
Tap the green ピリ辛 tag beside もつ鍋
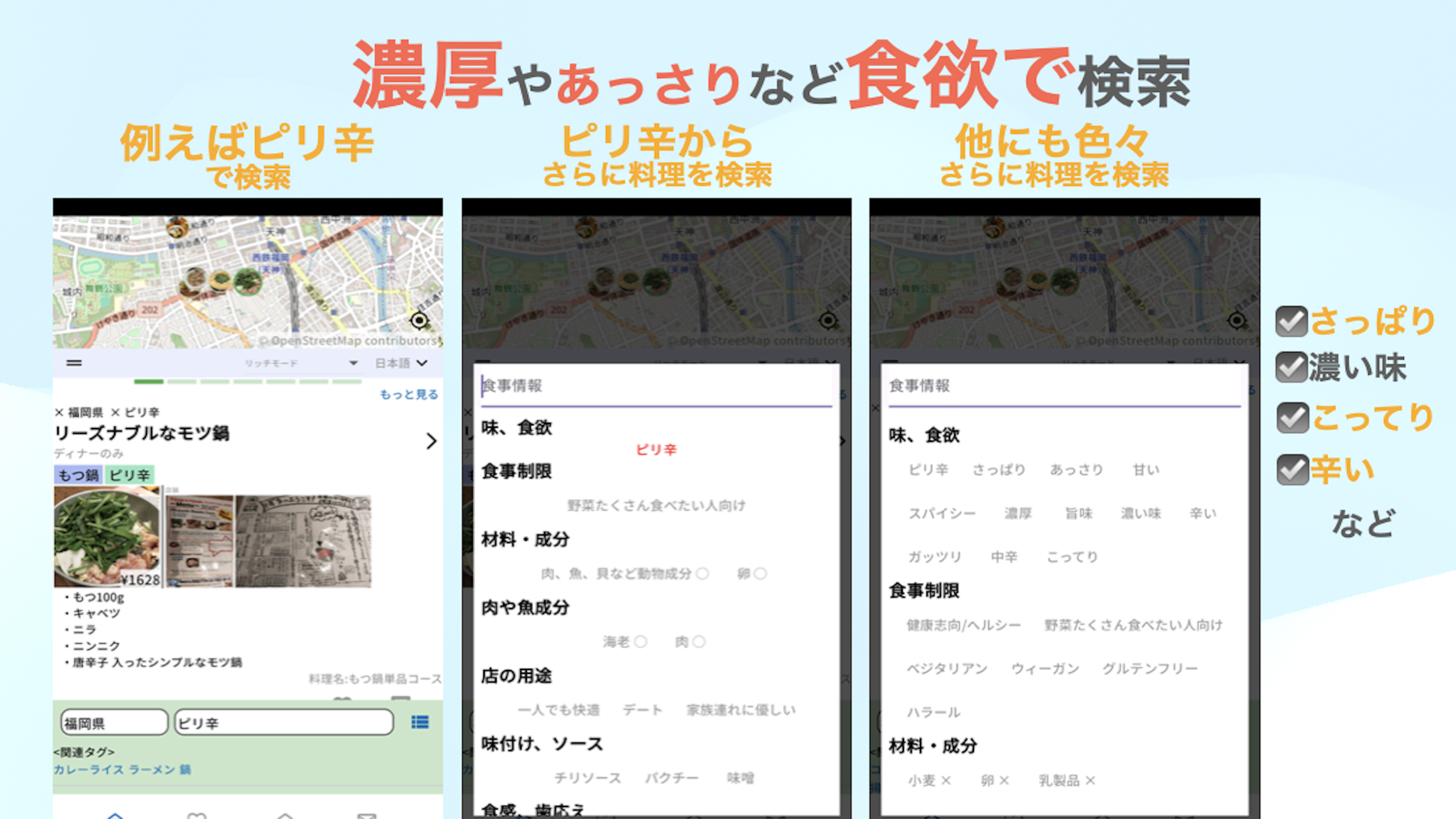pos(129,475)
